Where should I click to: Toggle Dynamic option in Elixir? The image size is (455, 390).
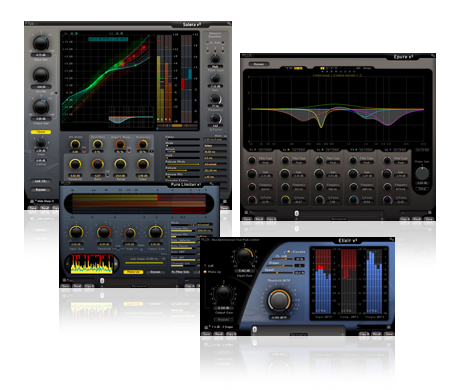289,252
